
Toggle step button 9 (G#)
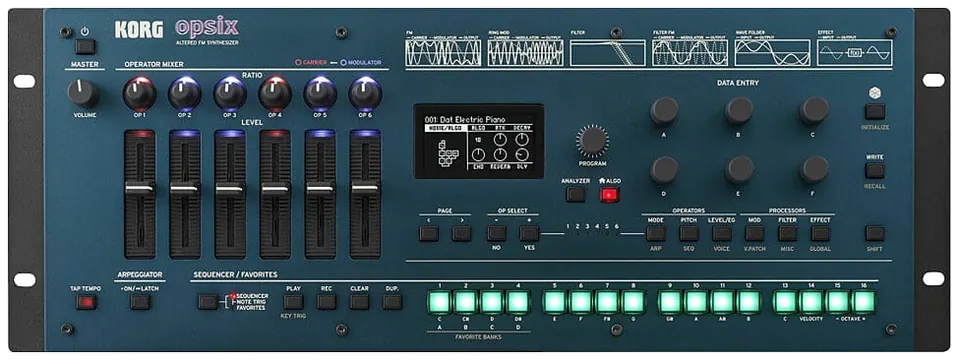pos(670,302)
